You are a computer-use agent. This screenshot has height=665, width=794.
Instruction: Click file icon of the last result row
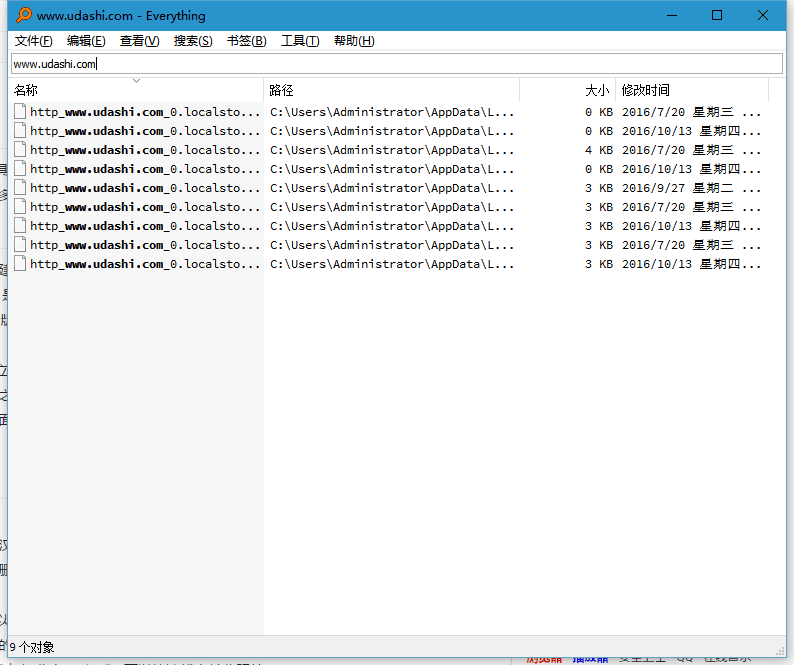20,264
